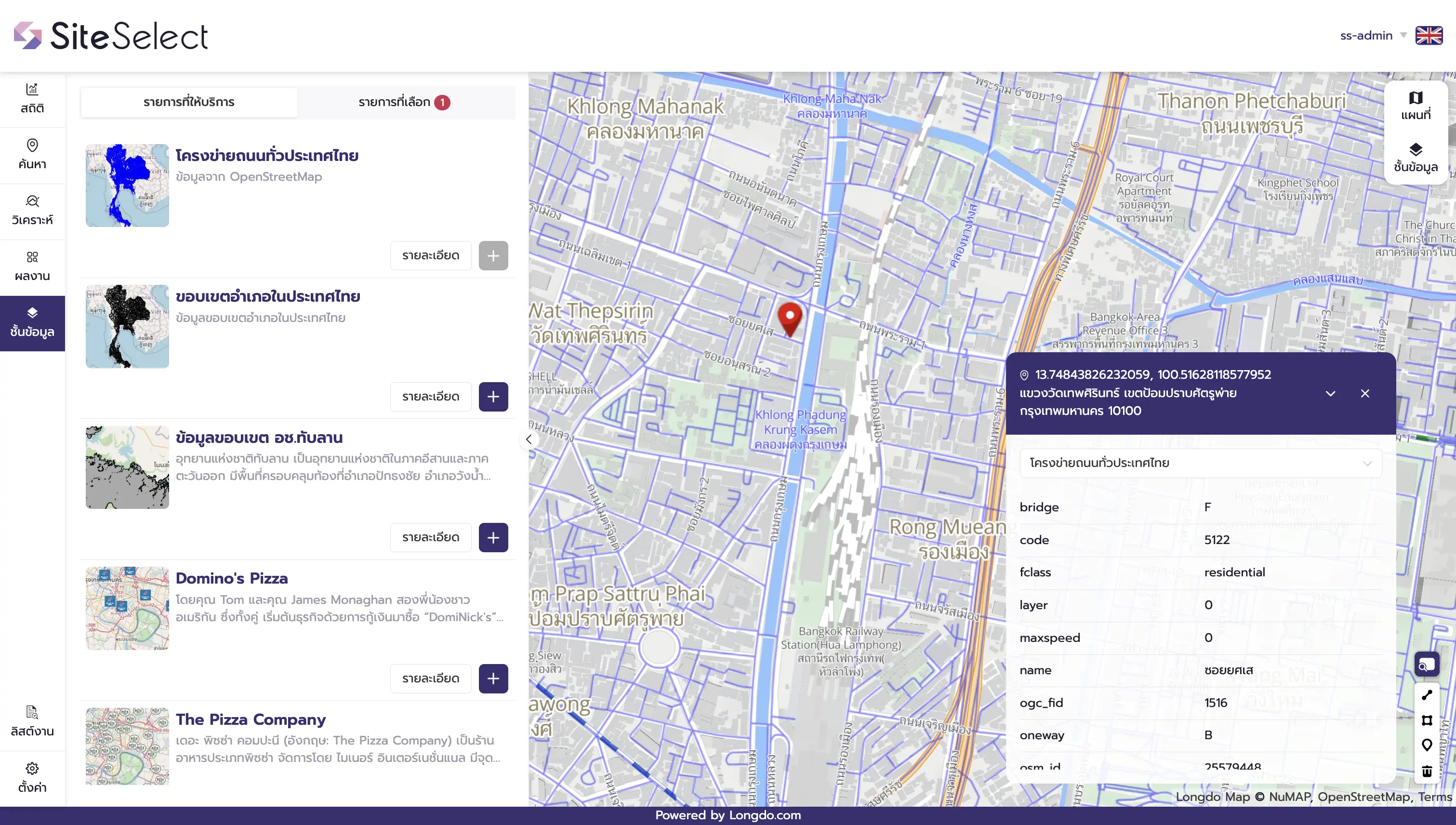Viewport: 1456px width, 825px height.
Task: Open the ผลงาน portfolio sidebar section
Action: (32, 267)
